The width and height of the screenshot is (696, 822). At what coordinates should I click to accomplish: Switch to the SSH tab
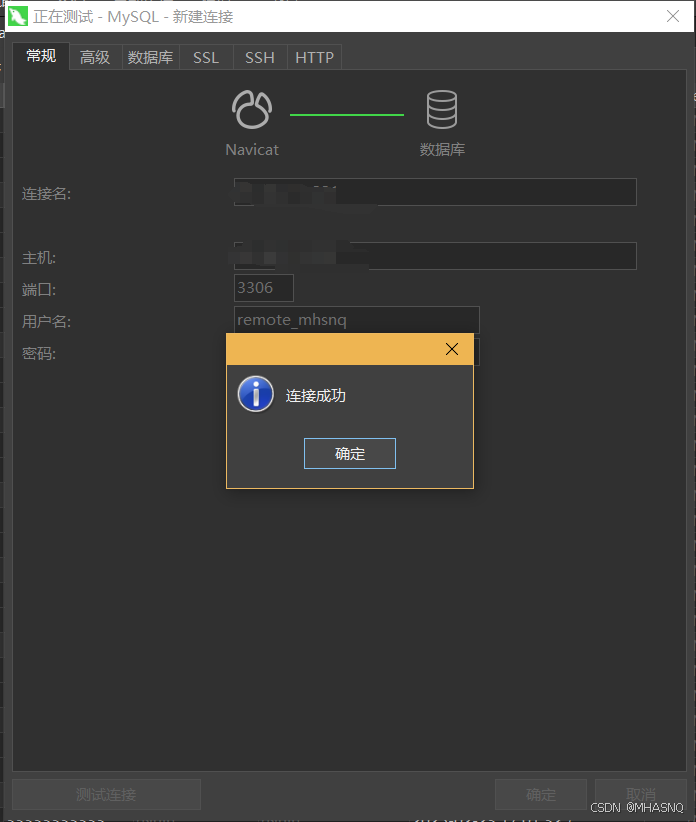[260, 57]
